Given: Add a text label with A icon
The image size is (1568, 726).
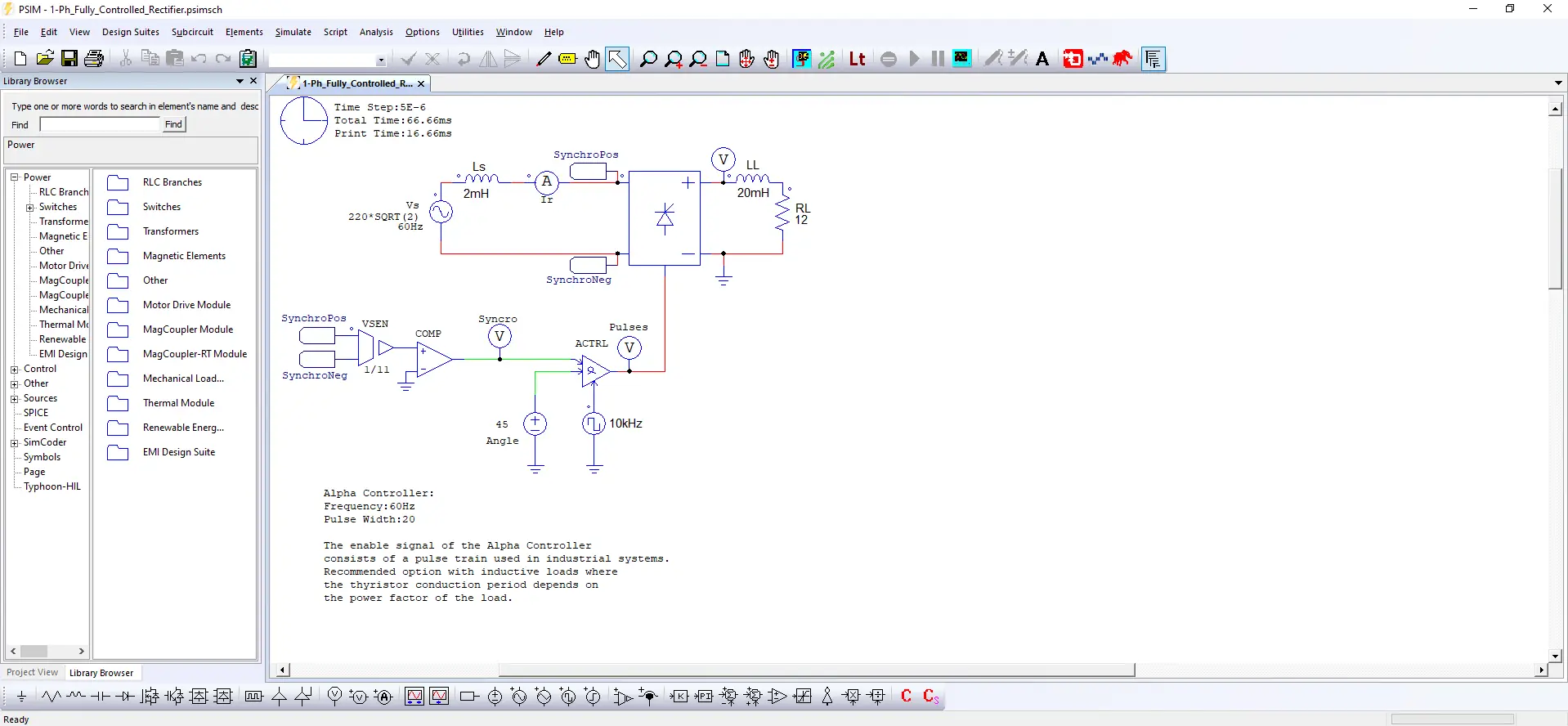Looking at the screenshot, I should [x=1042, y=59].
